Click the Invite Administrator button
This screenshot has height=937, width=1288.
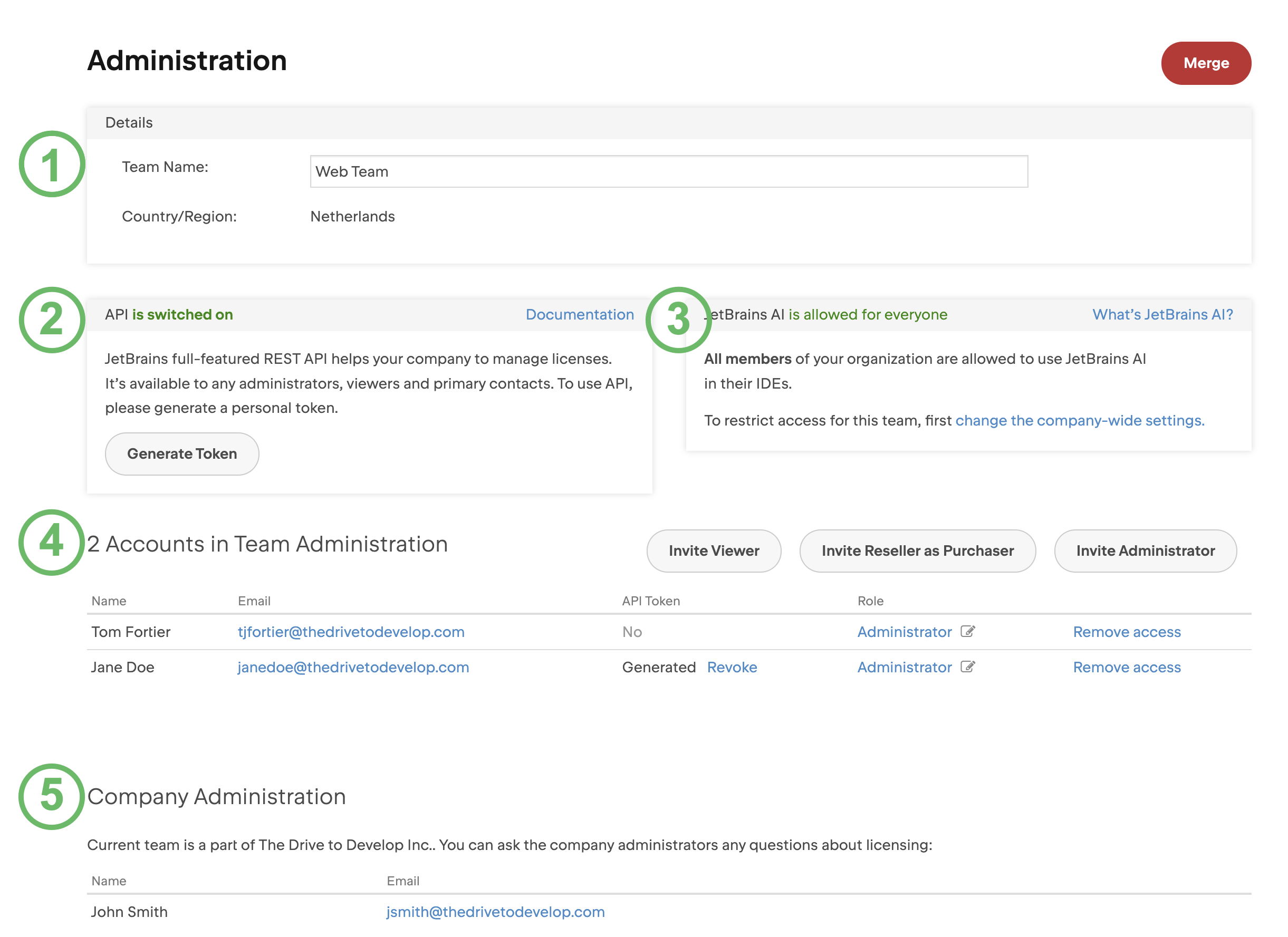[1145, 550]
